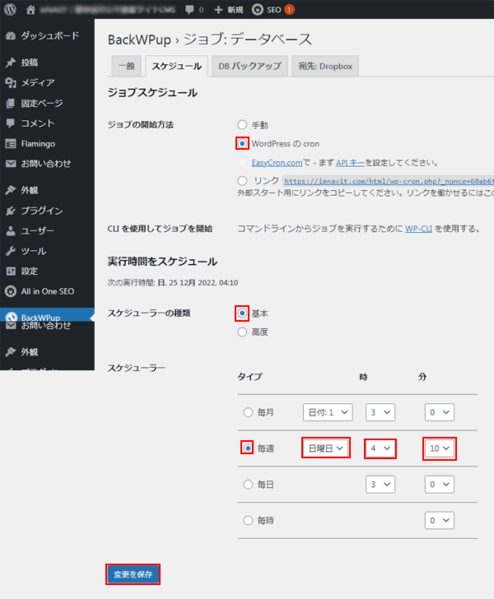Click the orange SEO notification badge
Image resolution: width=494 pixels, height=599 pixels.
290,10
